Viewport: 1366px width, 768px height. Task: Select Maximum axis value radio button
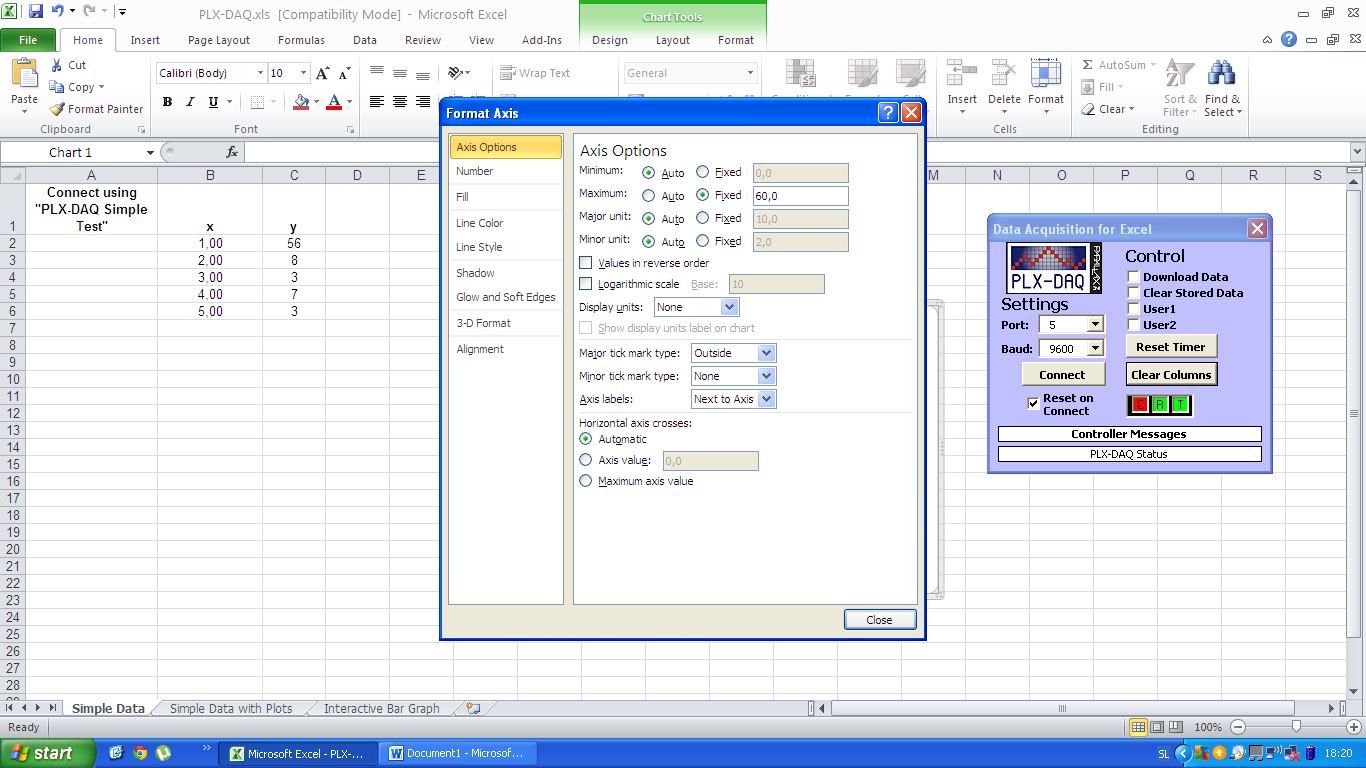point(586,481)
